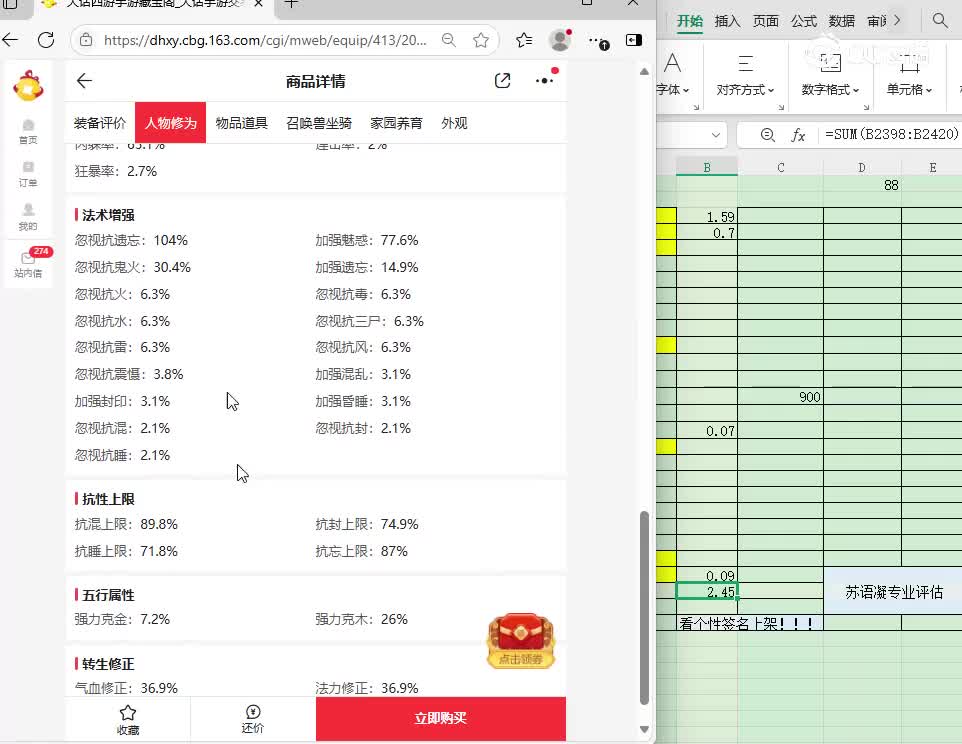Open 我的 in left sidebar
The image size is (962, 744).
pyautogui.click(x=28, y=218)
